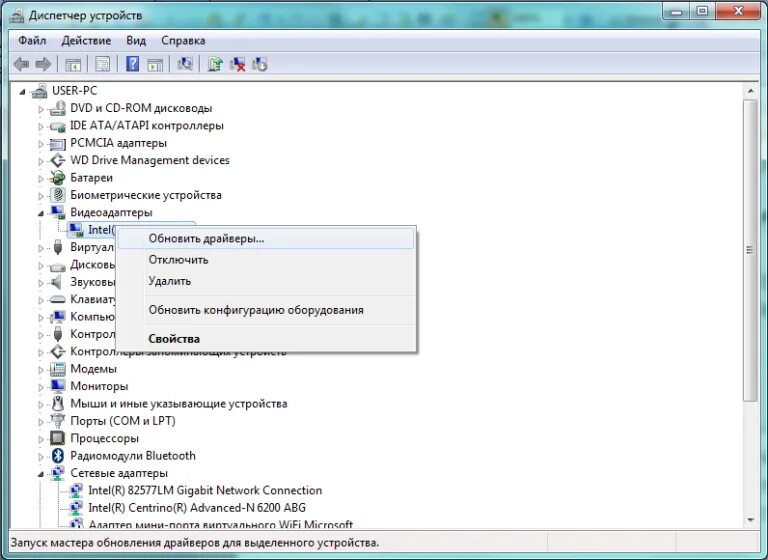Open the Файл menu

[32, 41]
